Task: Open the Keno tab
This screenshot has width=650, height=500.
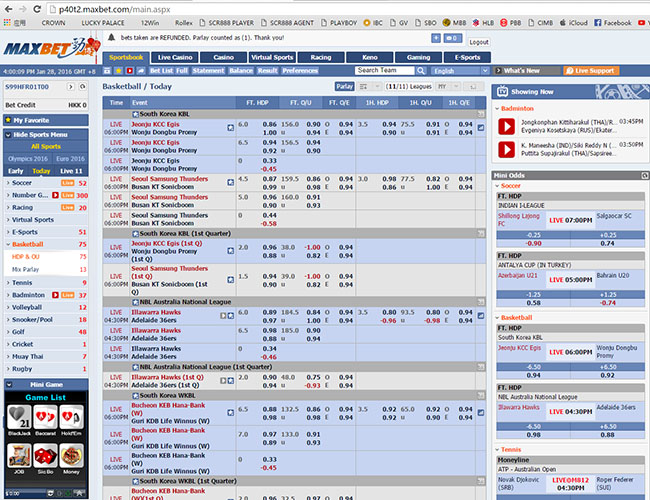Action: (x=370, y=57)
